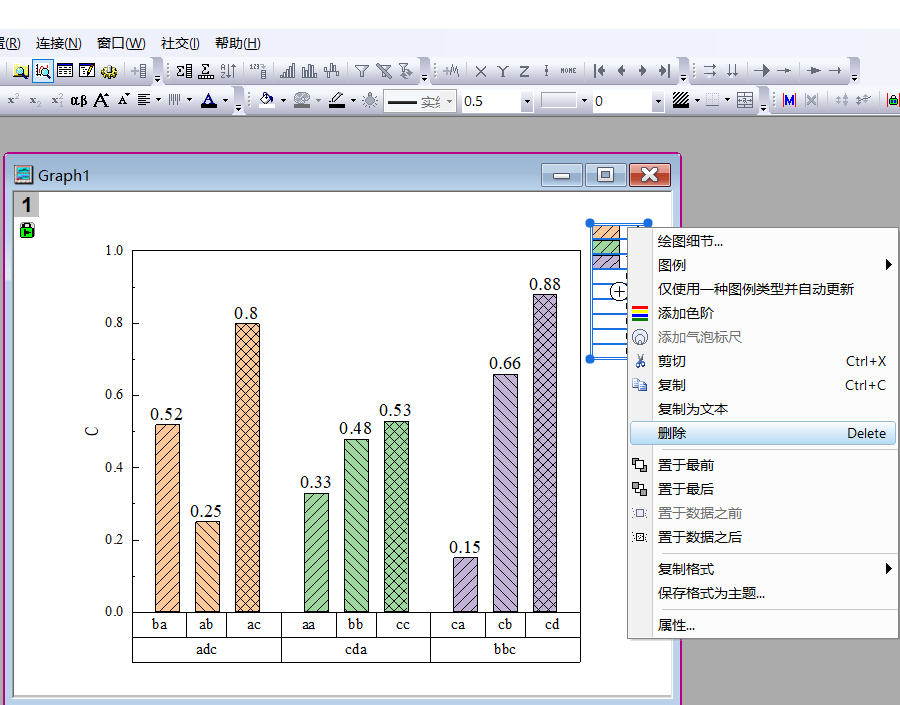Open the fill pattern hatch dropdown arrow
This screenshot has width=900, height=705.
(x=697, y=100)
